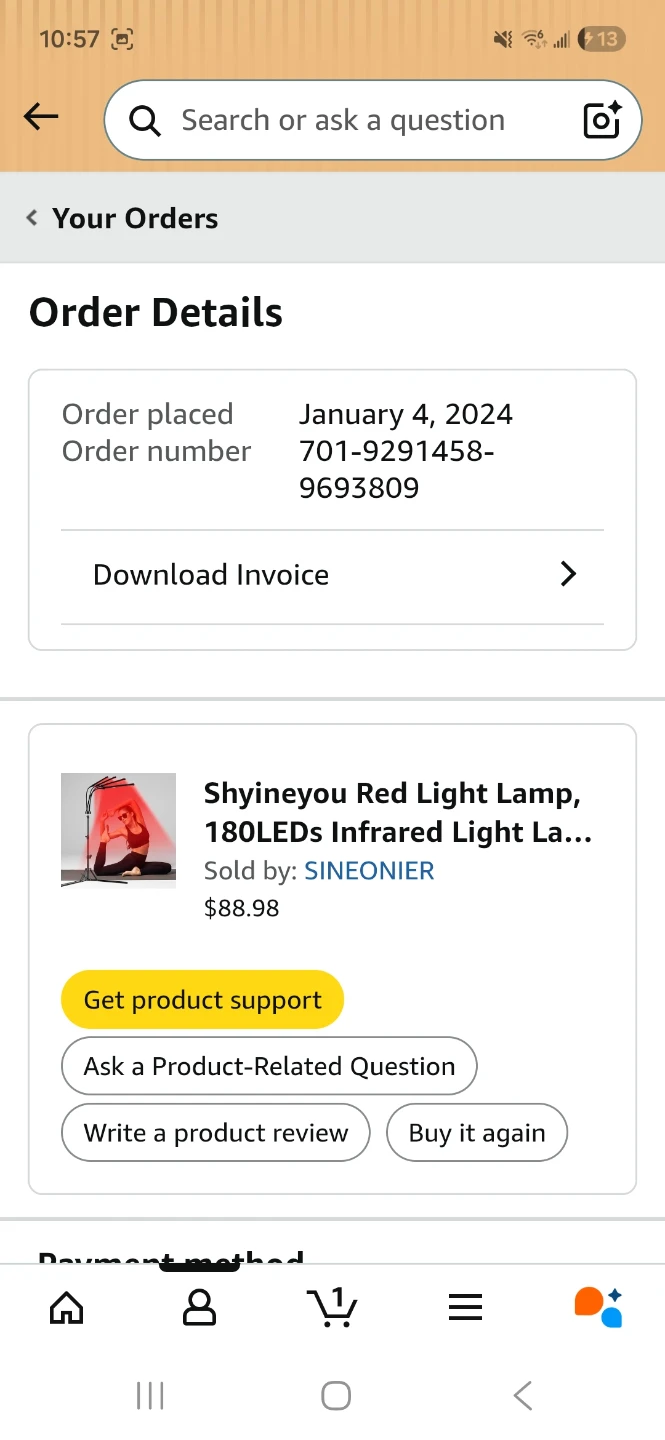Viewport: 665px width, 1440px height.
Task: Go back via Your Orders chevron
Action: (32, 218)
